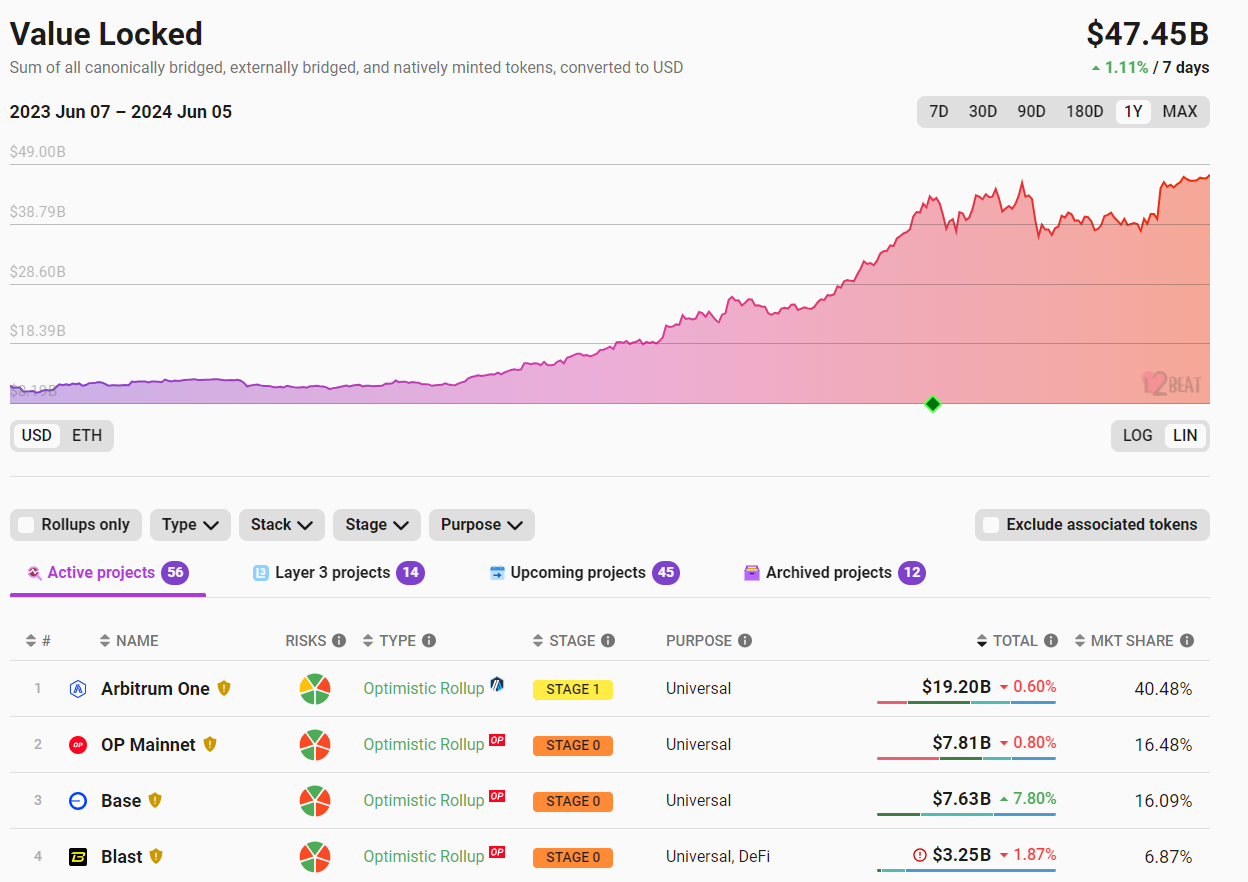Screen dimensions: 1248x882
Task: Open the Archived projects tab
Action: (x=833, y=573)
